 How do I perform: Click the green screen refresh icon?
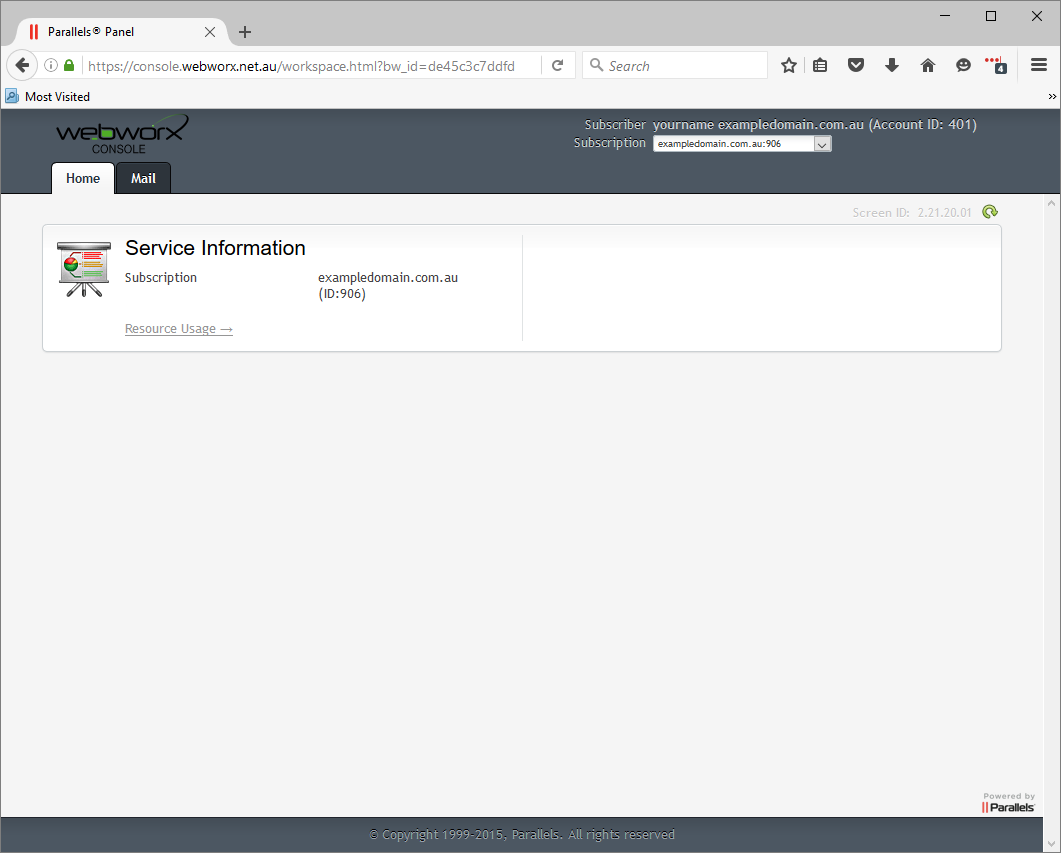pos(990,212)
